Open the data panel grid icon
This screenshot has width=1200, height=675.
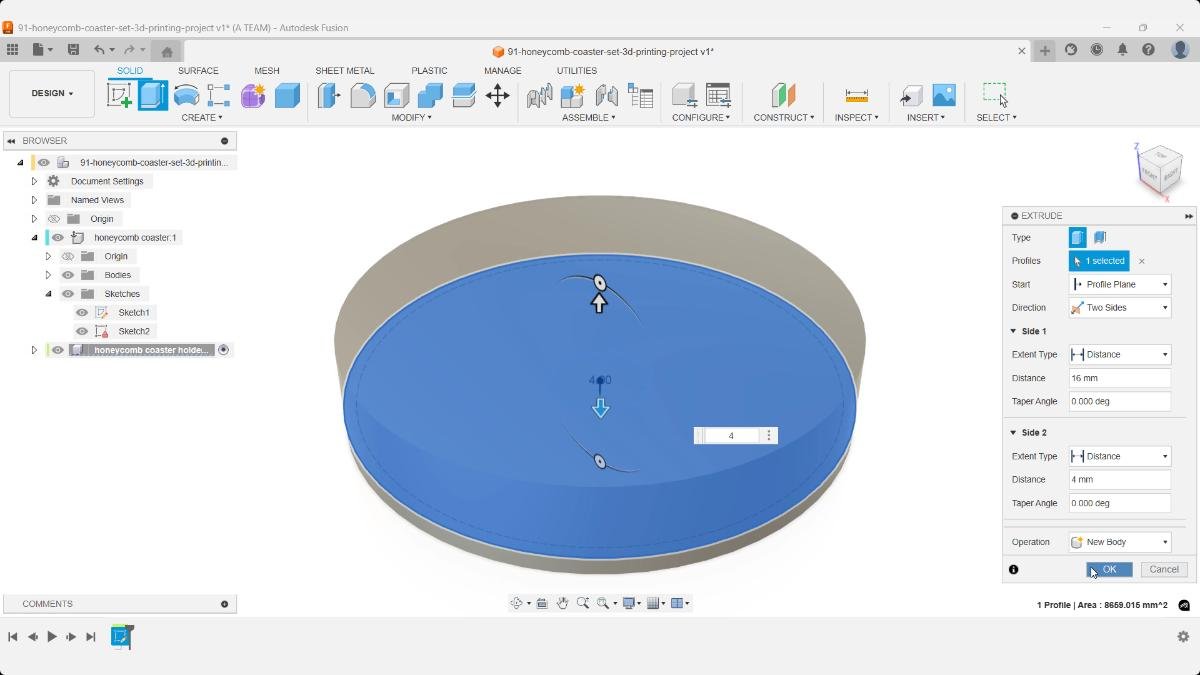(12, 50)
